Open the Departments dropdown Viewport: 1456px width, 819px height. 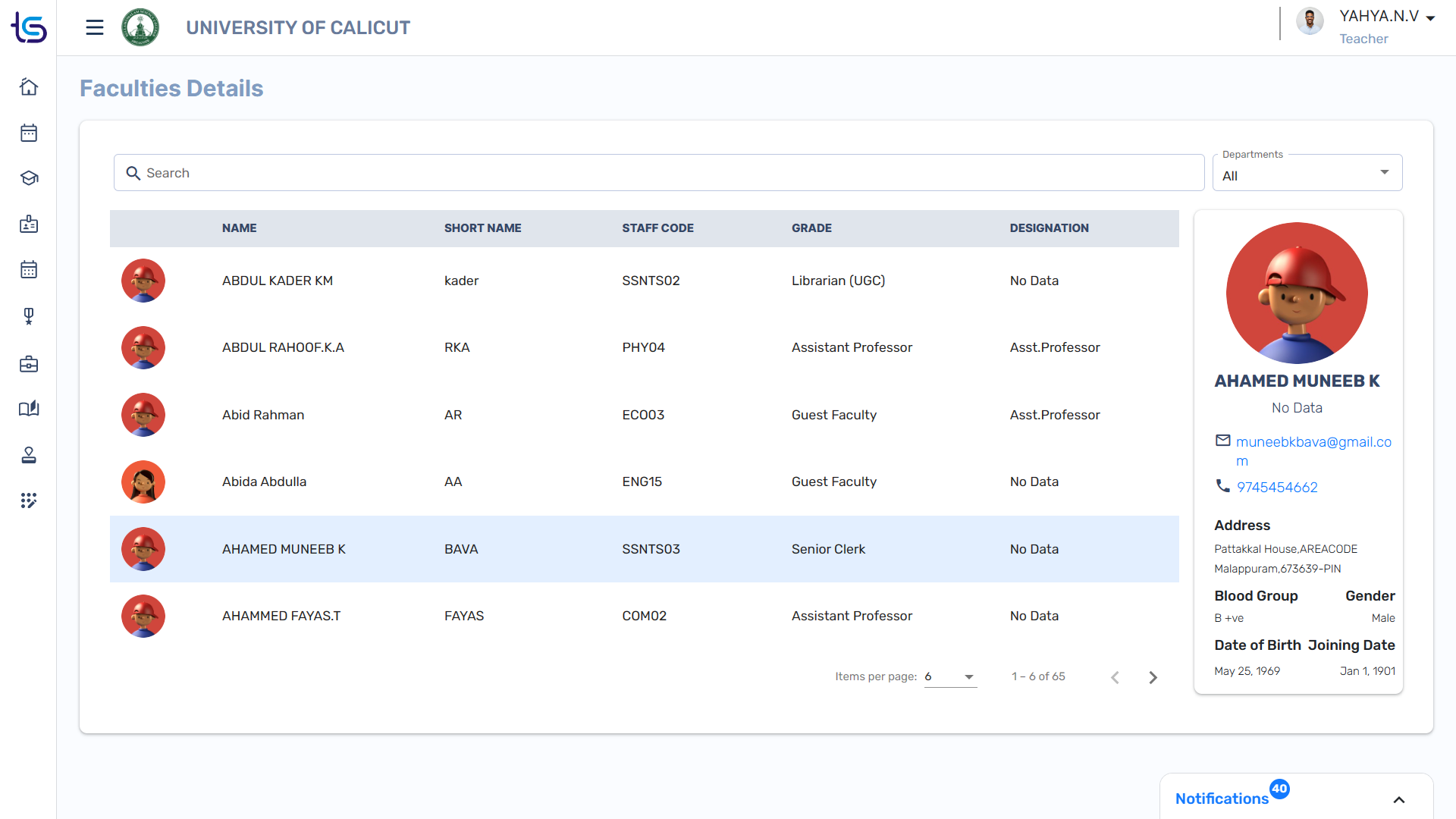(1307, 174)
